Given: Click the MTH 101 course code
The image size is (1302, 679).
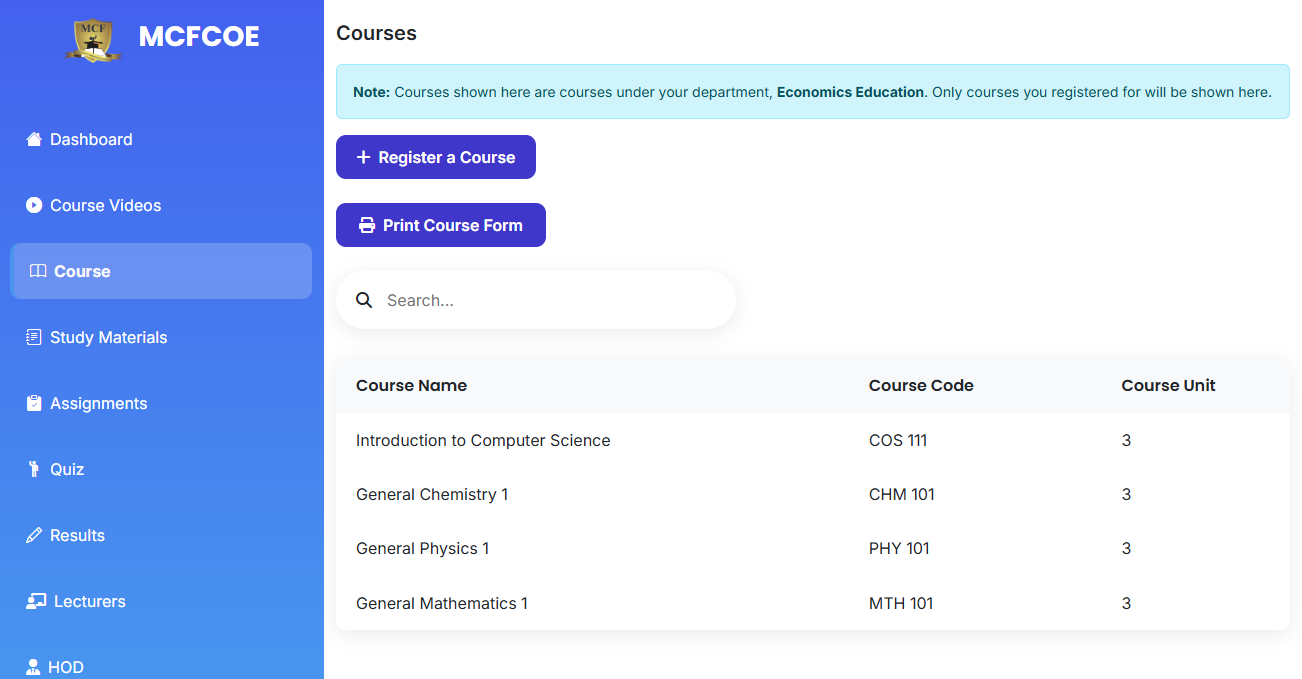Looking at the screenshot, I should [x=901, y=603].
